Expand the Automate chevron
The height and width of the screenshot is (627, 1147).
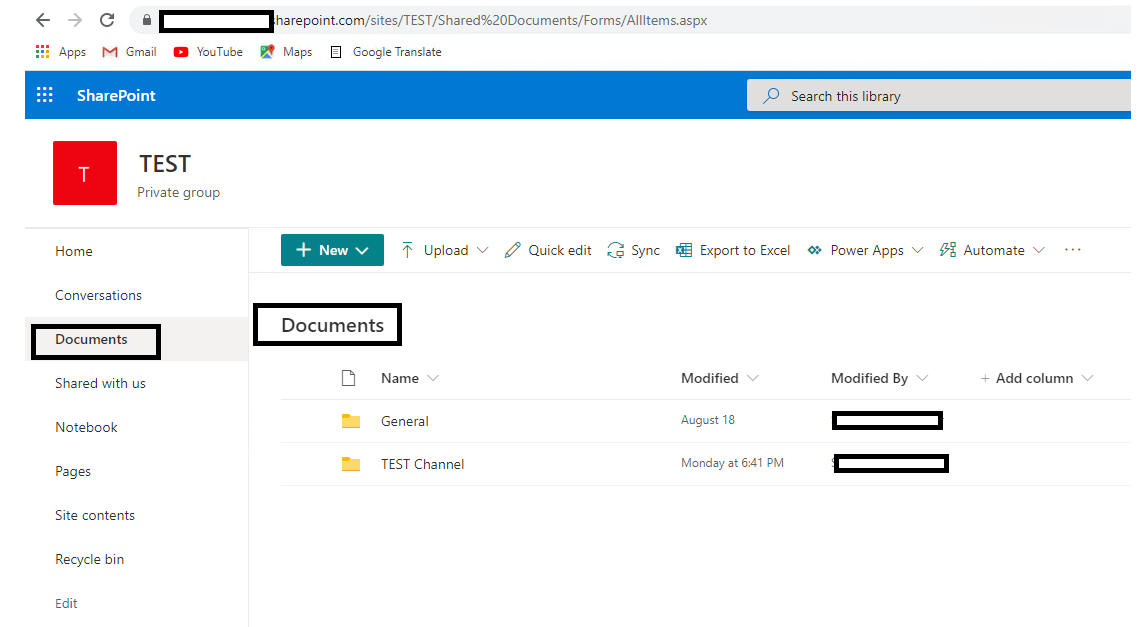[1039, 250]
